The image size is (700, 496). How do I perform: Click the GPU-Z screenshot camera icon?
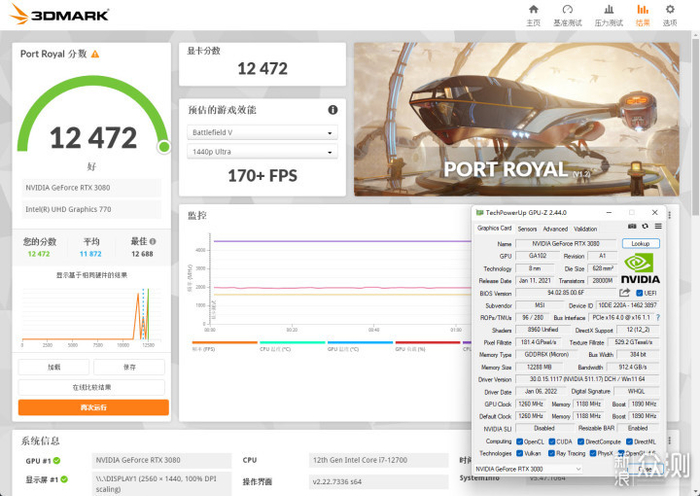pos(634,227)
